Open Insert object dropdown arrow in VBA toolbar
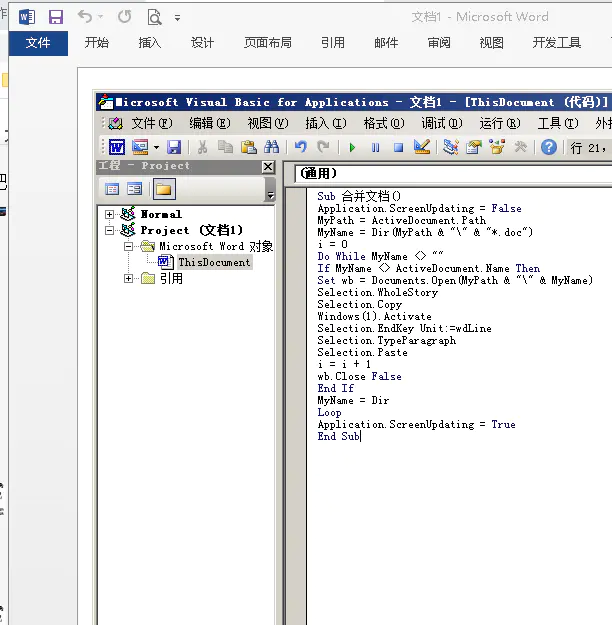This screenshot has width=612, height=625. coord(156,148)
